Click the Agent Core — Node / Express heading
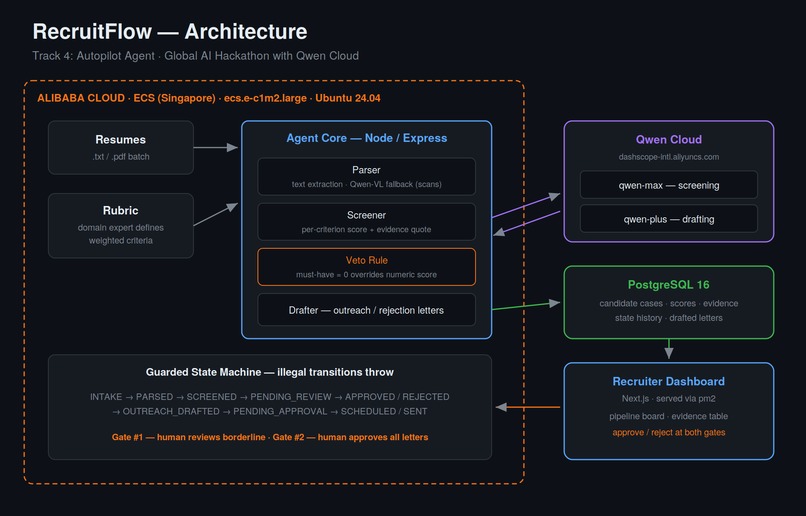806x516 pixels. [x=367, y=138]
